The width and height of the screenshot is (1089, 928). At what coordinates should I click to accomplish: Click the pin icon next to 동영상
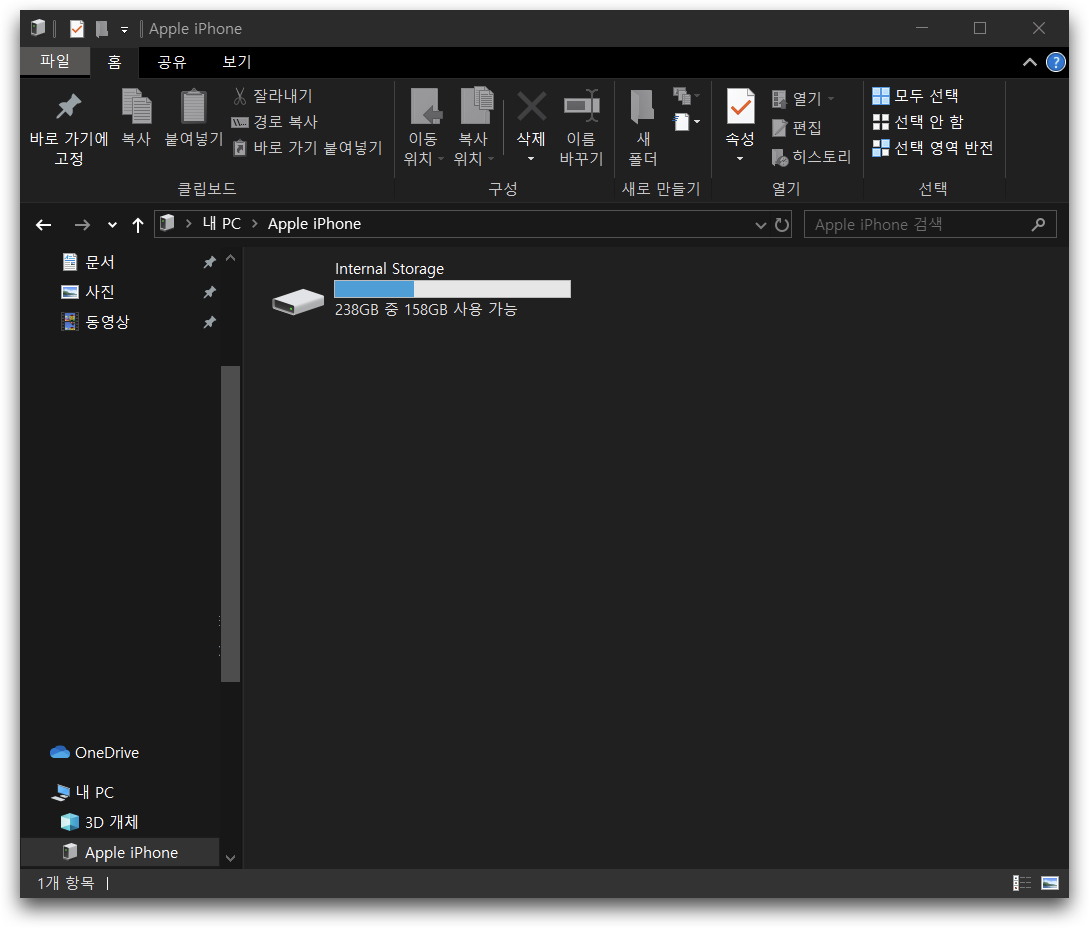209,322
